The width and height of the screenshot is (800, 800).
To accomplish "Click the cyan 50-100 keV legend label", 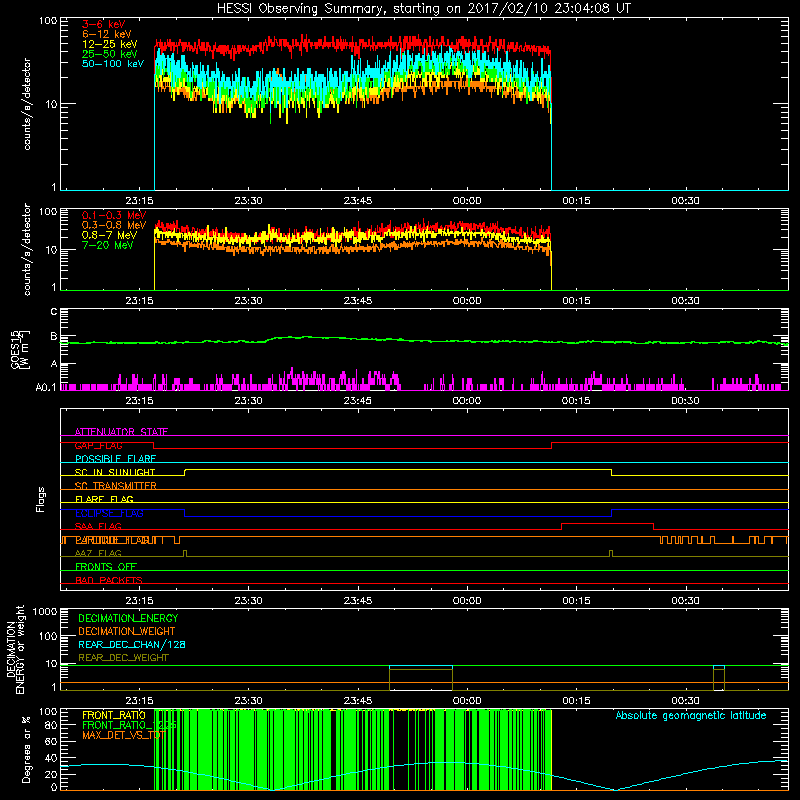I will [112, 64].
